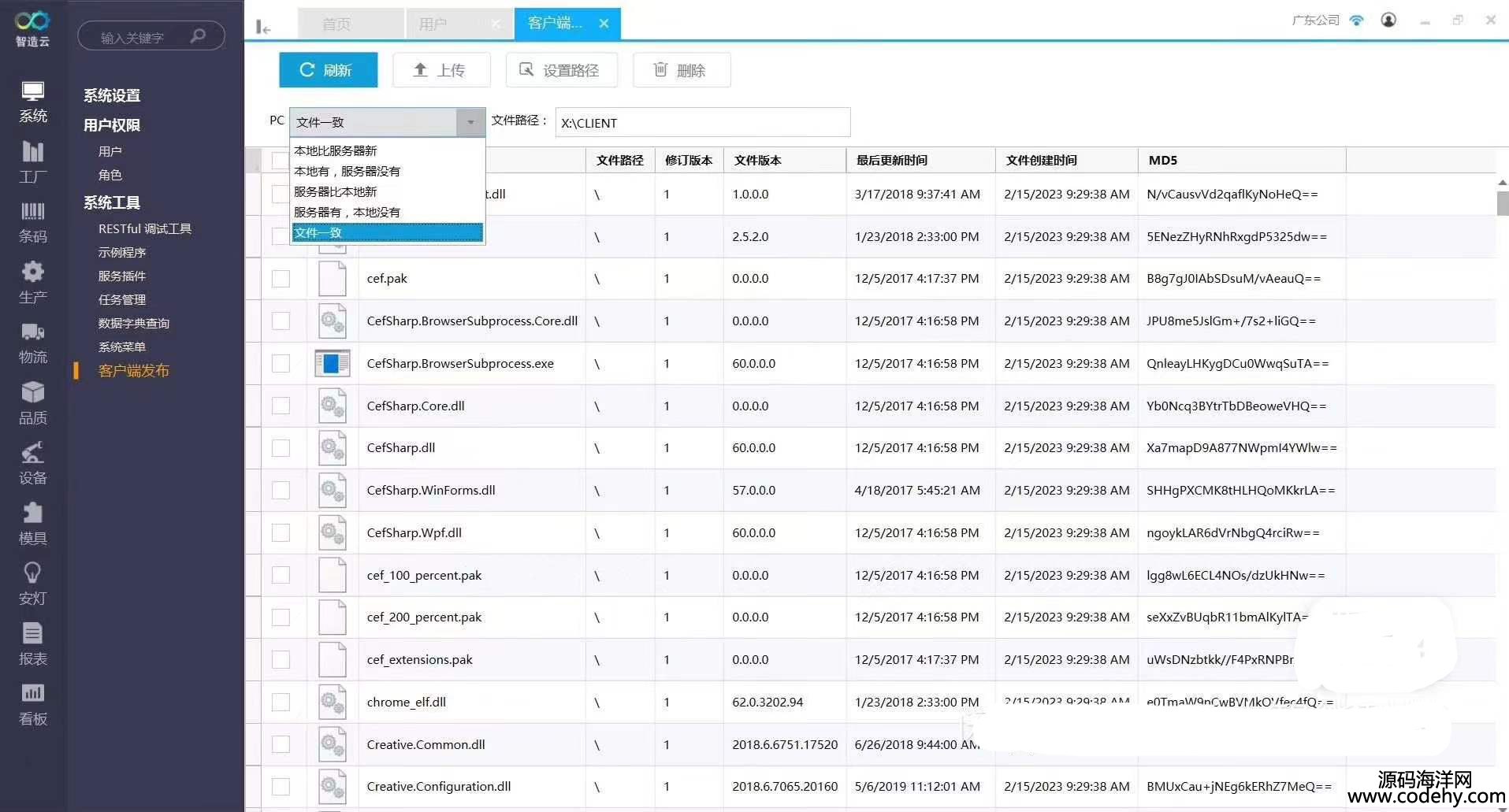This screenshot has width=1509, height=812.
Task: Collapse the PC file status dropdown arrow
Action: 470,122
